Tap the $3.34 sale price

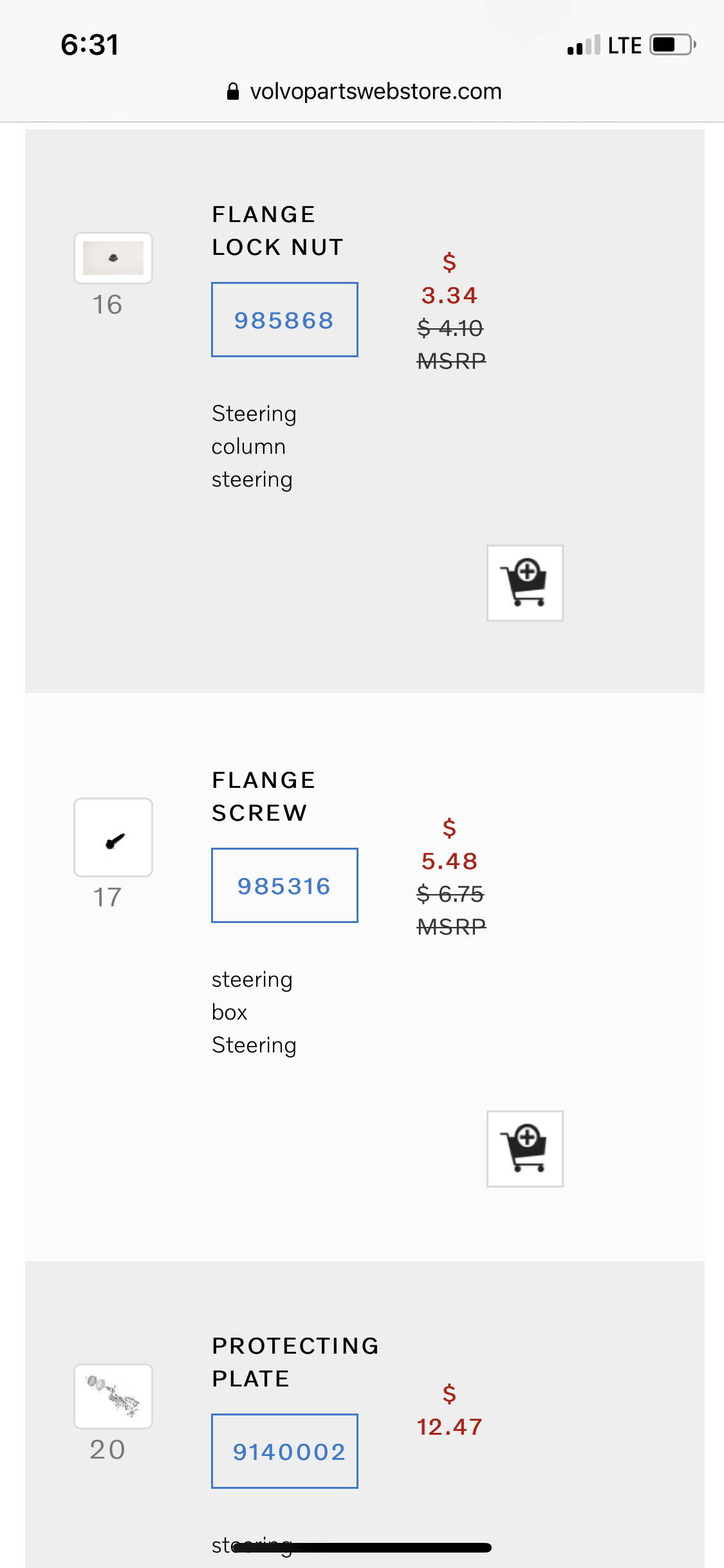(449, 295)
